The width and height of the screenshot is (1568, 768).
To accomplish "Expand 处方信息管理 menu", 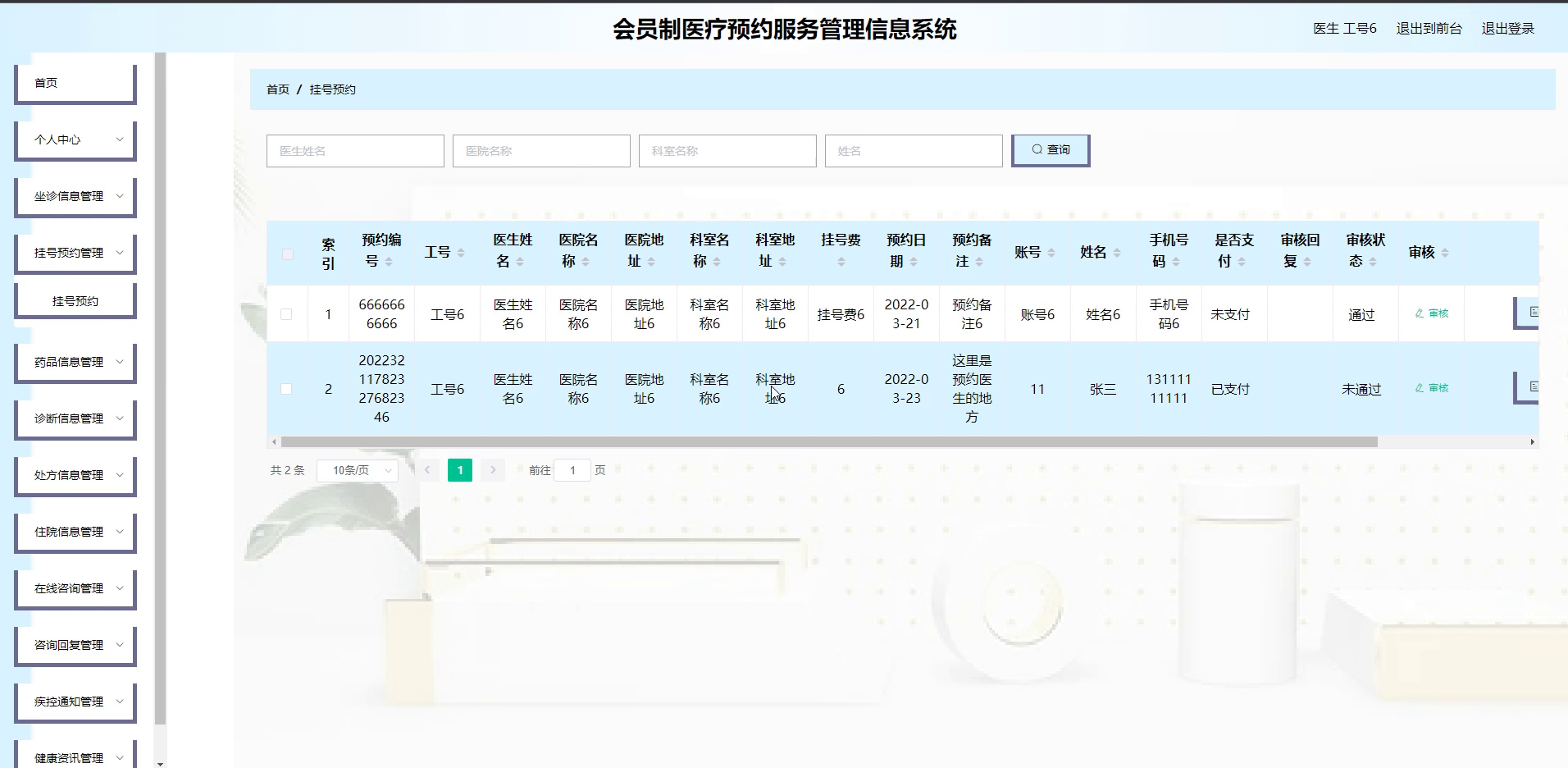I will (x=75, y=475).
